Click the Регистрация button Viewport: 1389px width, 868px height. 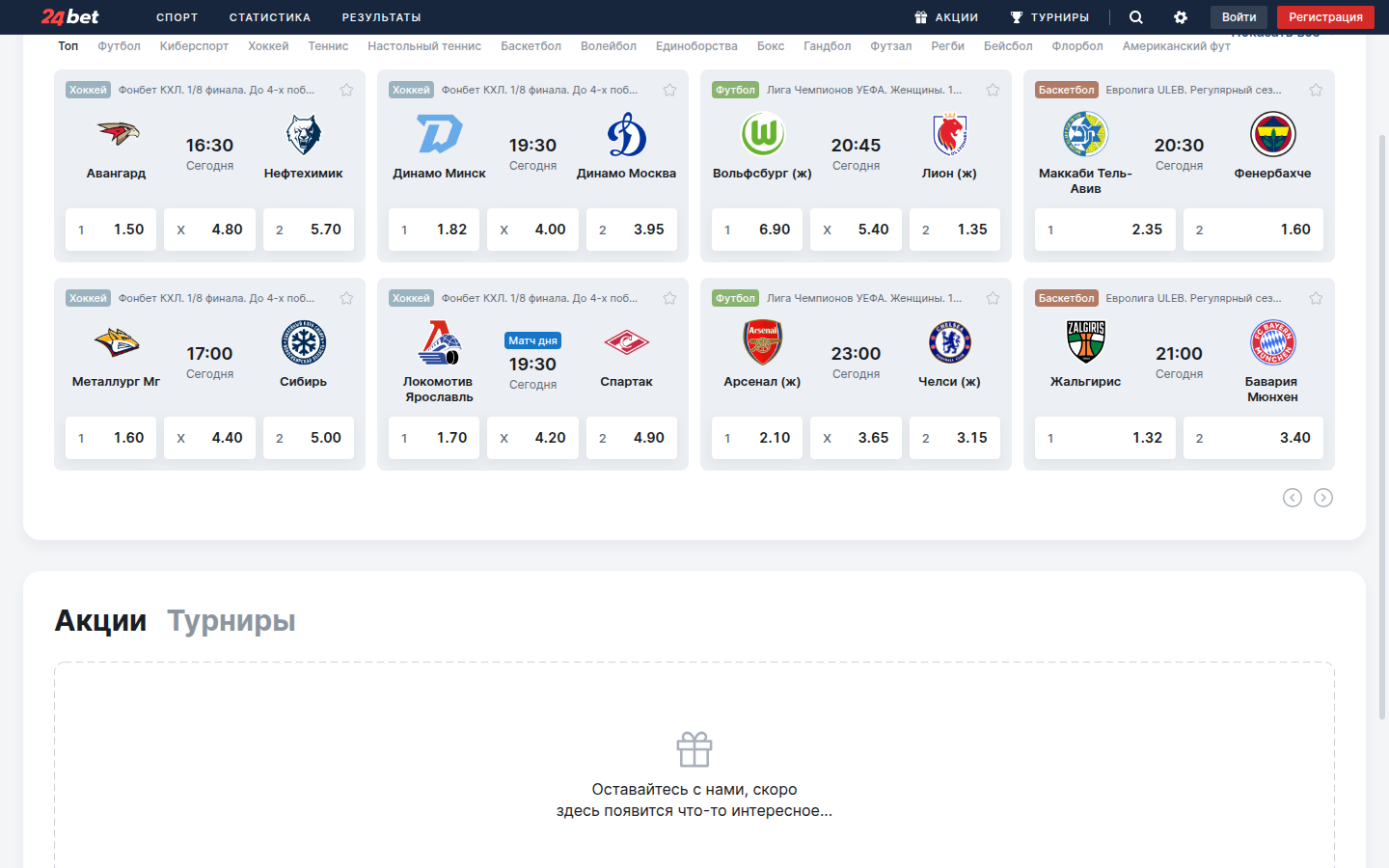point(1325,17)
